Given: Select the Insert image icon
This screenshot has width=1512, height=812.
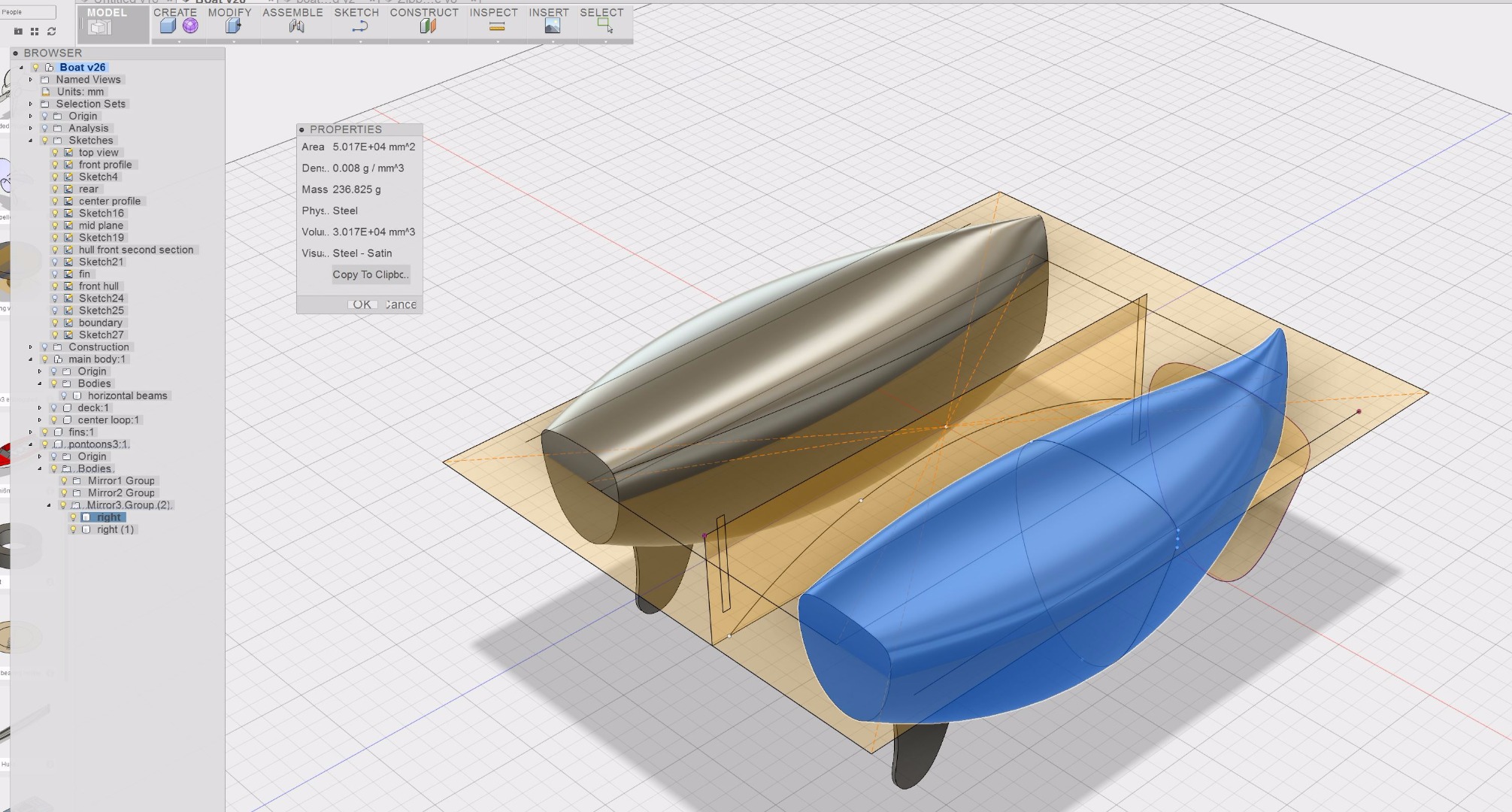Looking at the screenshot, I should [552, 26].
